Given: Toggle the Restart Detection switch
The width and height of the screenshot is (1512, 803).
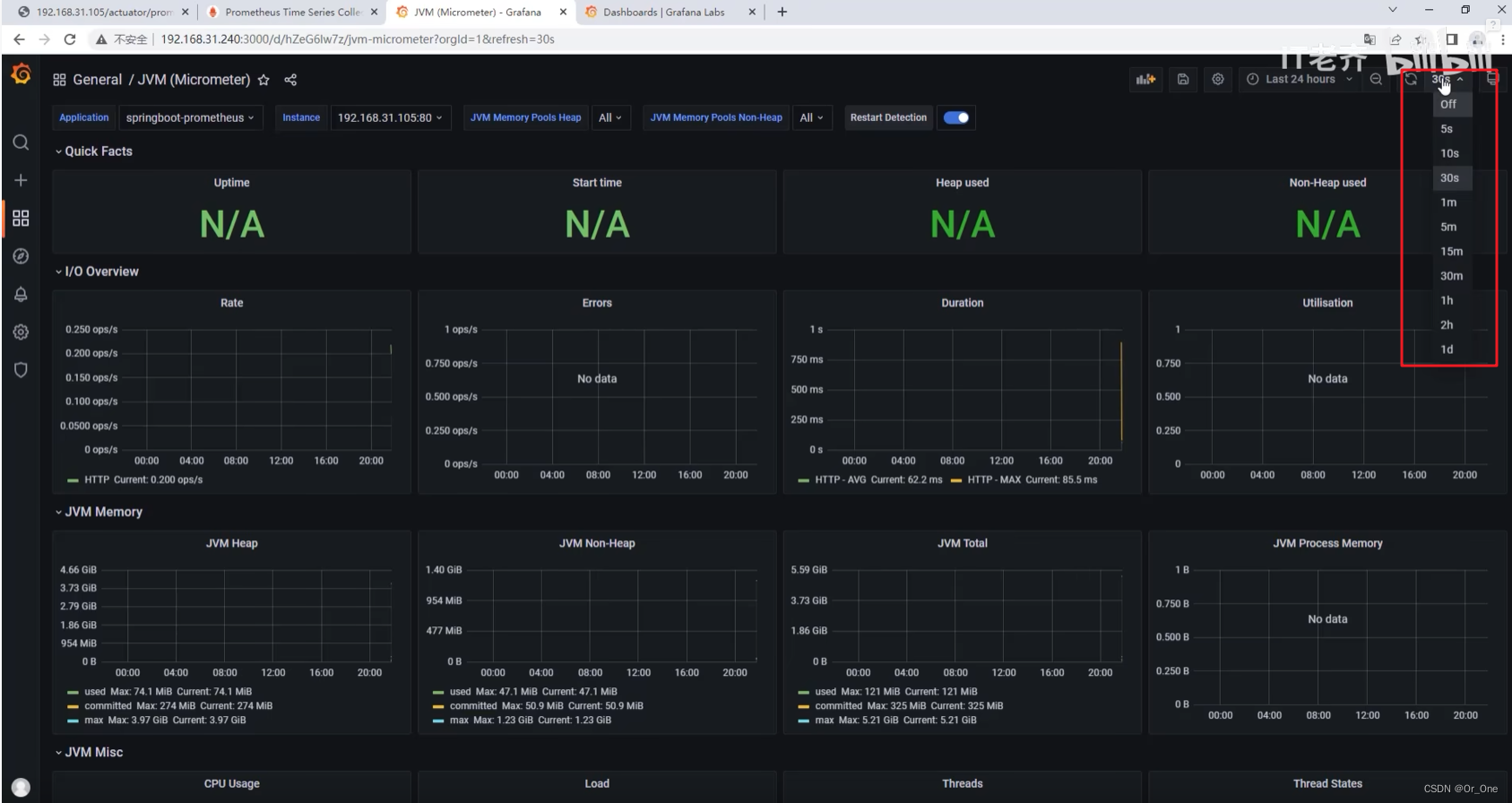Looking at the screenshot, I should point(956,117).
